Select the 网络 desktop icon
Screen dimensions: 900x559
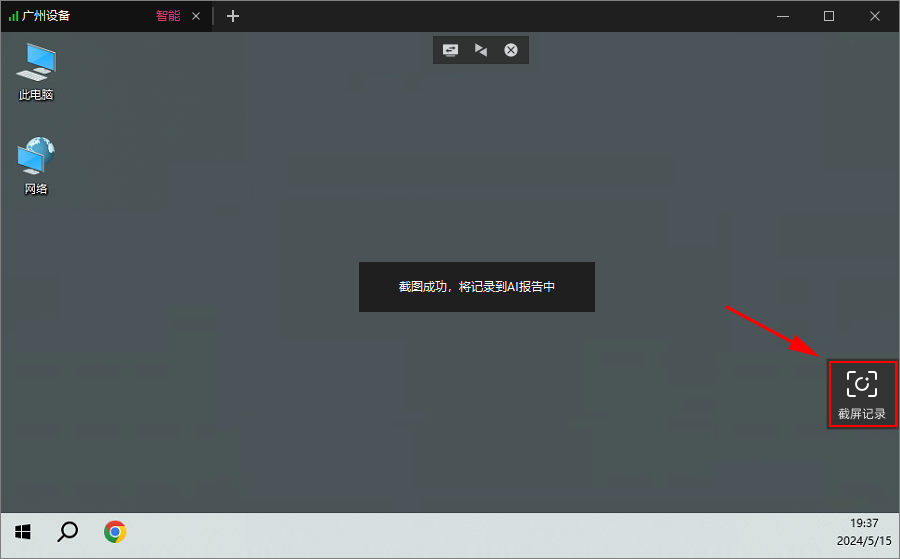coord(36,165)
